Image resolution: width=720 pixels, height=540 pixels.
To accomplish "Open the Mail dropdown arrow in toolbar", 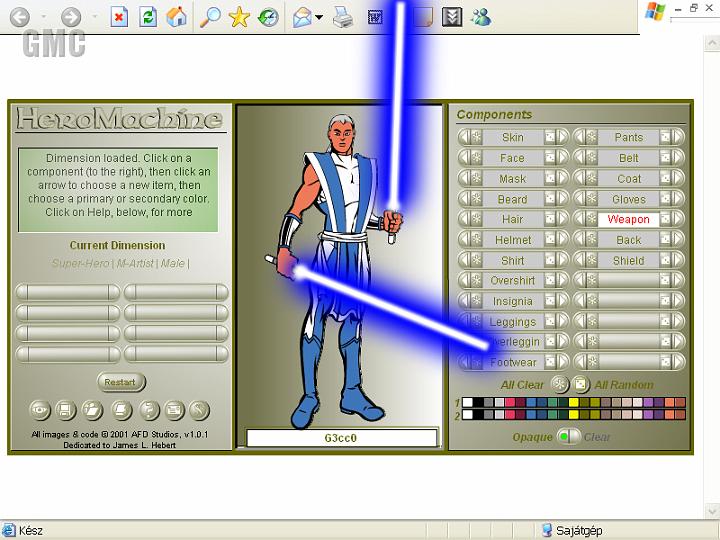I will coord(319,18).
